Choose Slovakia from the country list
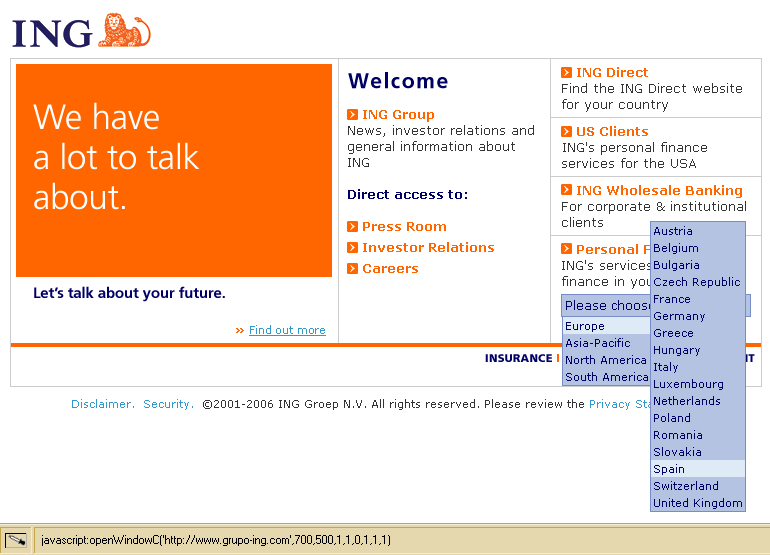Screen dimensions: 770x555 pyautogui.click(x=698, y=452)
